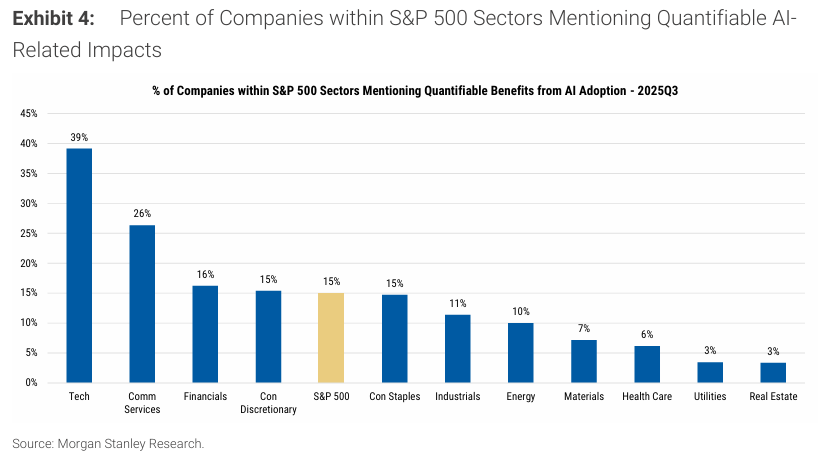Select the Energy sector bar

[x=520, y=352]
